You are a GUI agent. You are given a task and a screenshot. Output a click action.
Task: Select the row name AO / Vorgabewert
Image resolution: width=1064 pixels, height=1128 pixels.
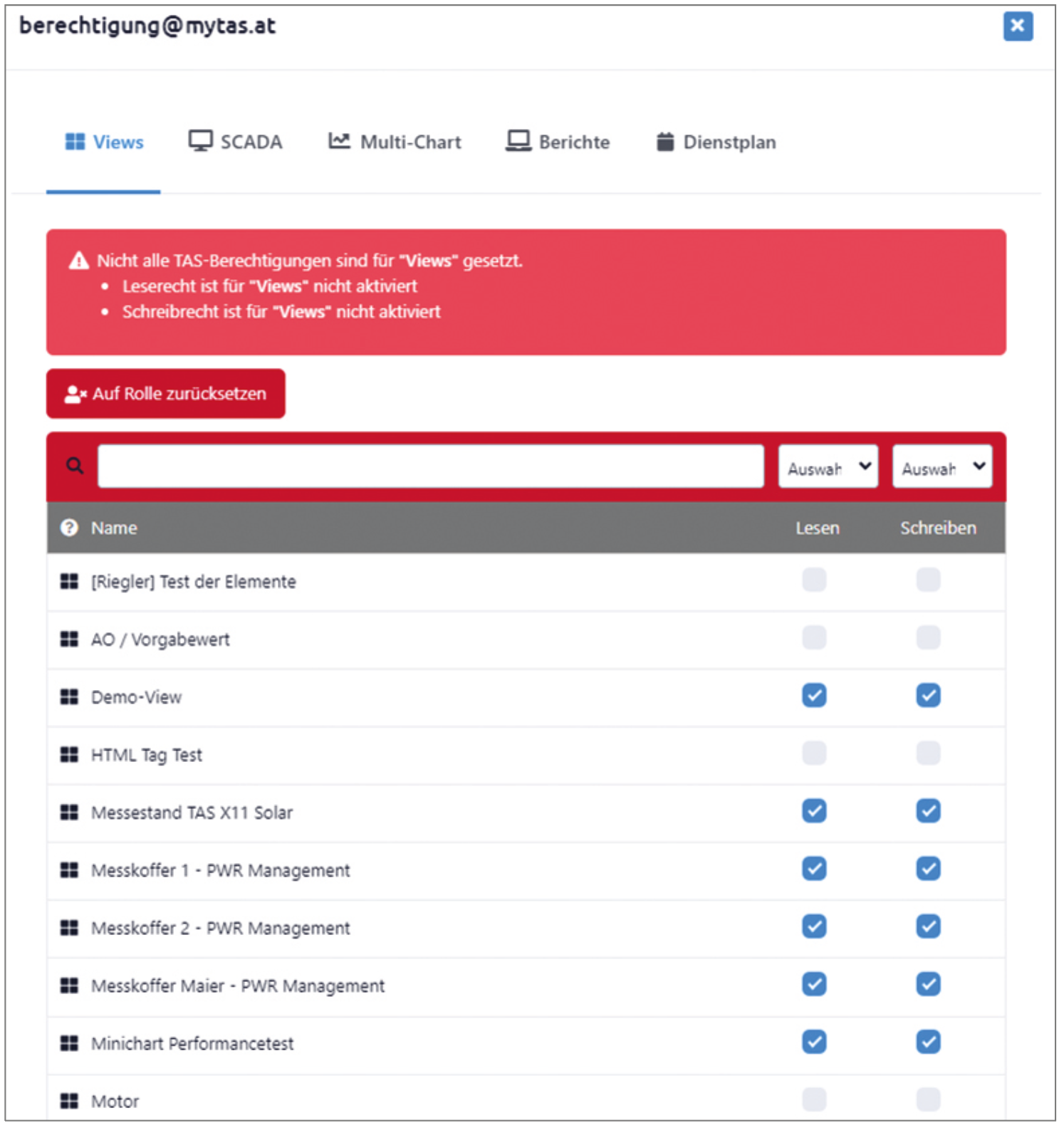tap(160, 639)
